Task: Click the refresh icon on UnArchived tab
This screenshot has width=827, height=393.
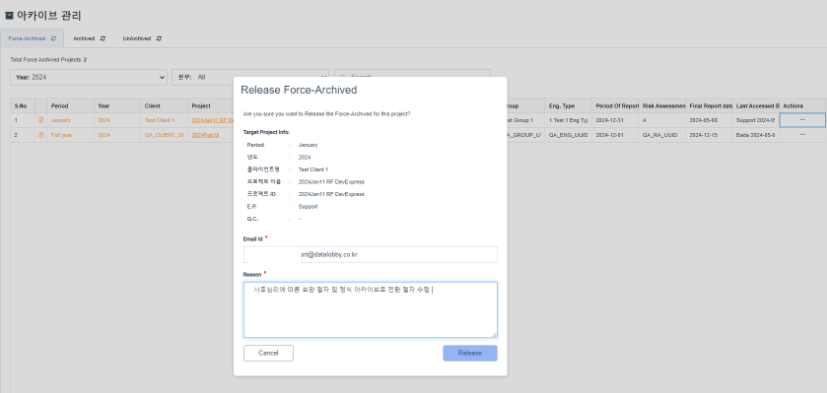Action: [x=159, y=39]
